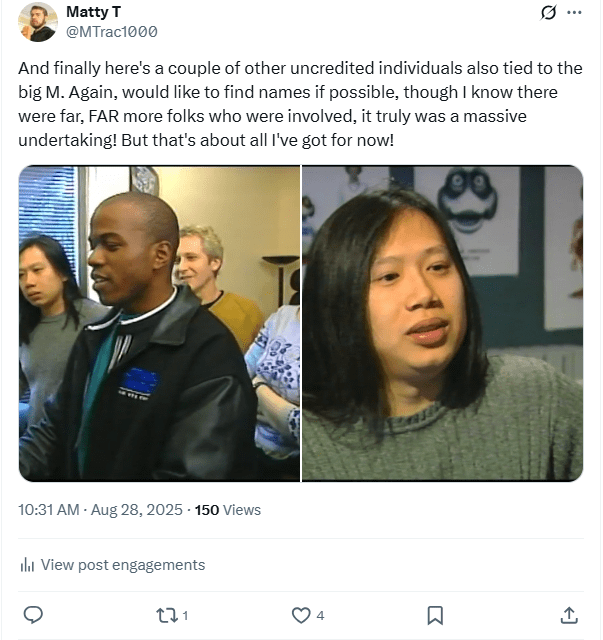Like the post with heart icon
The image size is (603, 640).
301,616
